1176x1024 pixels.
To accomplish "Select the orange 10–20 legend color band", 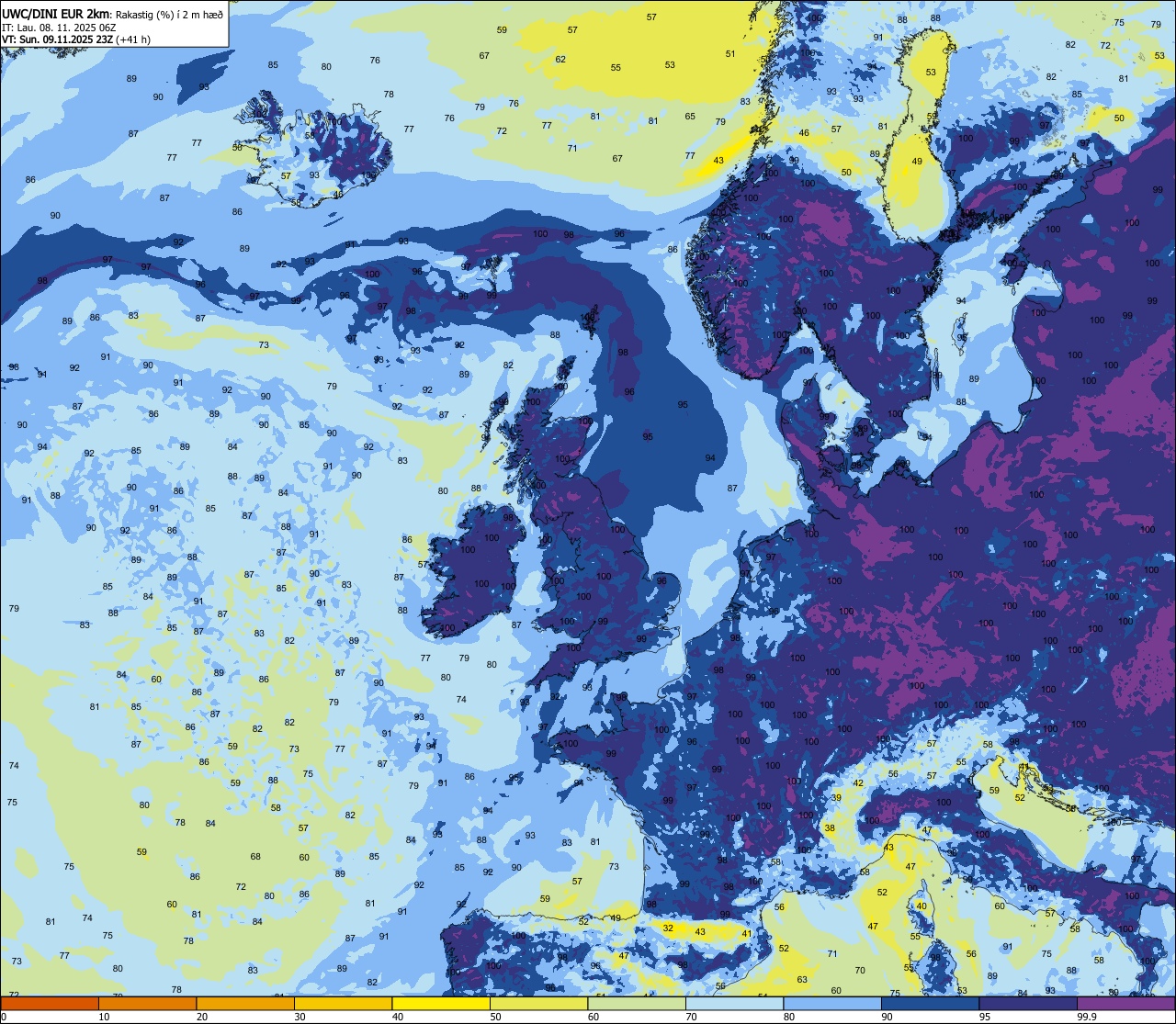I will click(147, 1004).
